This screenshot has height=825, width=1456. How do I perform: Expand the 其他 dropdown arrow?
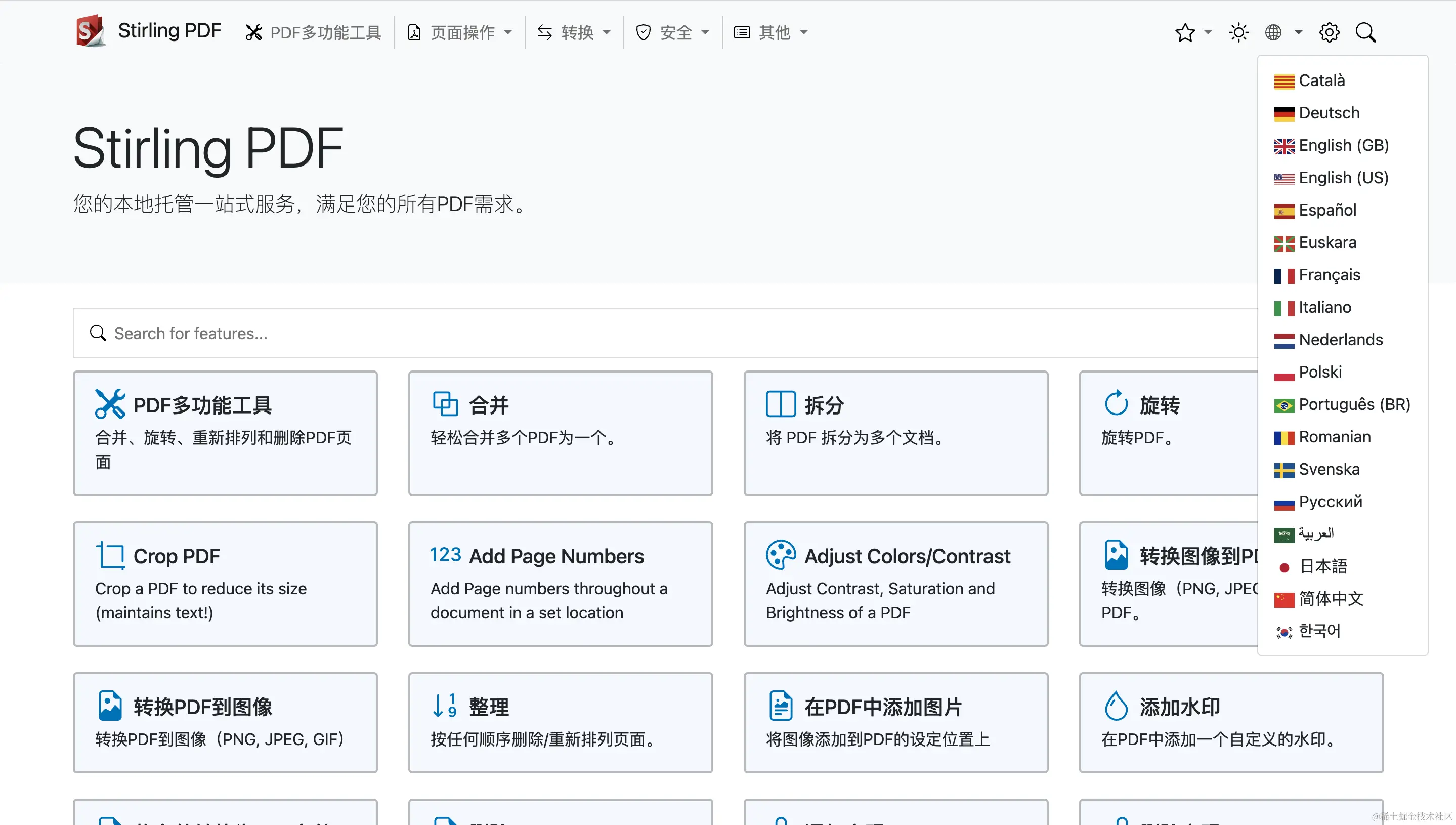coord(803,32)
